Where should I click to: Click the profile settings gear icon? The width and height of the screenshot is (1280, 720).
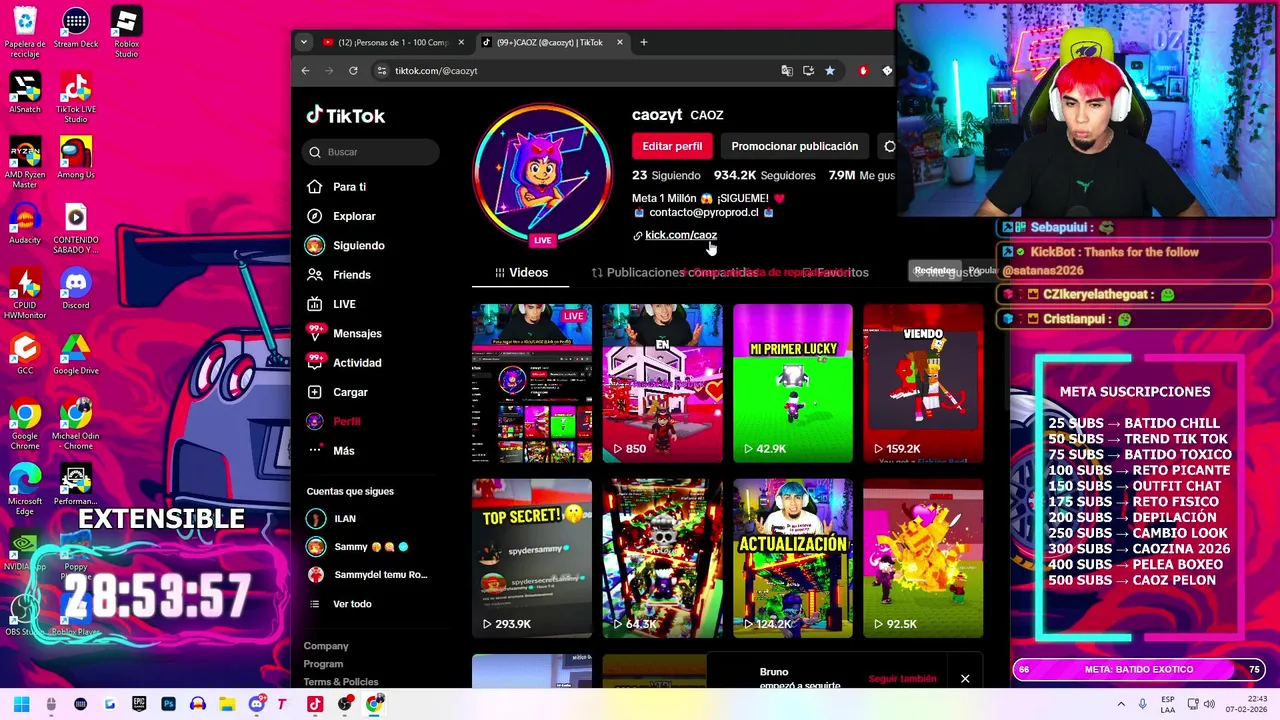(889, 146)
